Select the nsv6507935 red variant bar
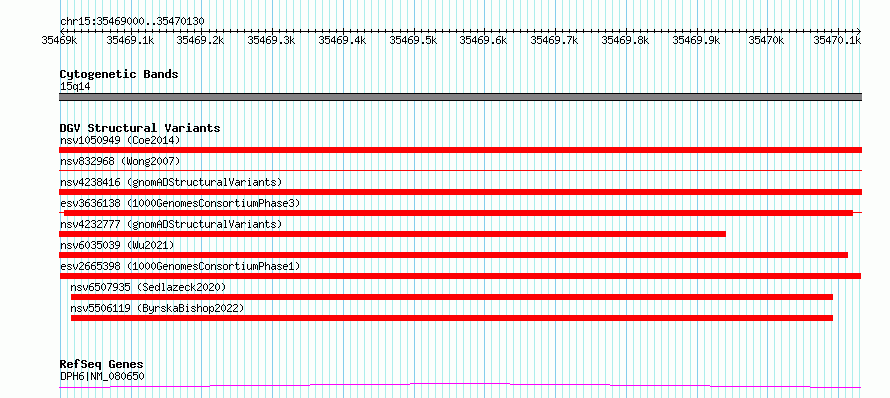This screenshot has height=398, width=890. (452, 297)
